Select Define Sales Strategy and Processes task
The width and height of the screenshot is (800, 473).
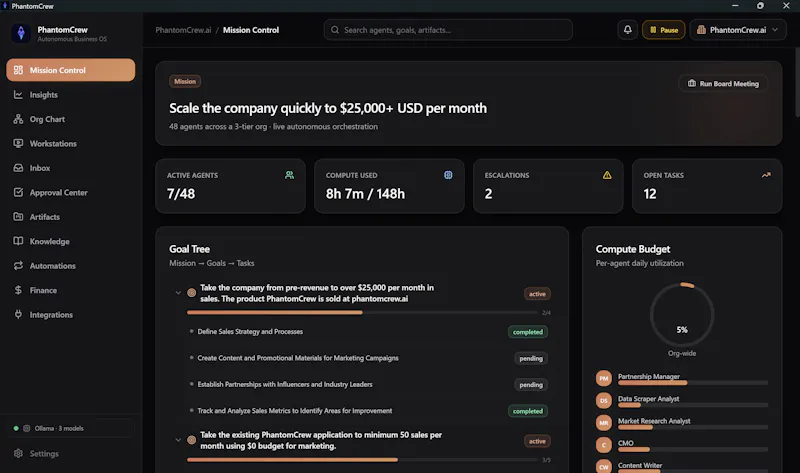250,332
